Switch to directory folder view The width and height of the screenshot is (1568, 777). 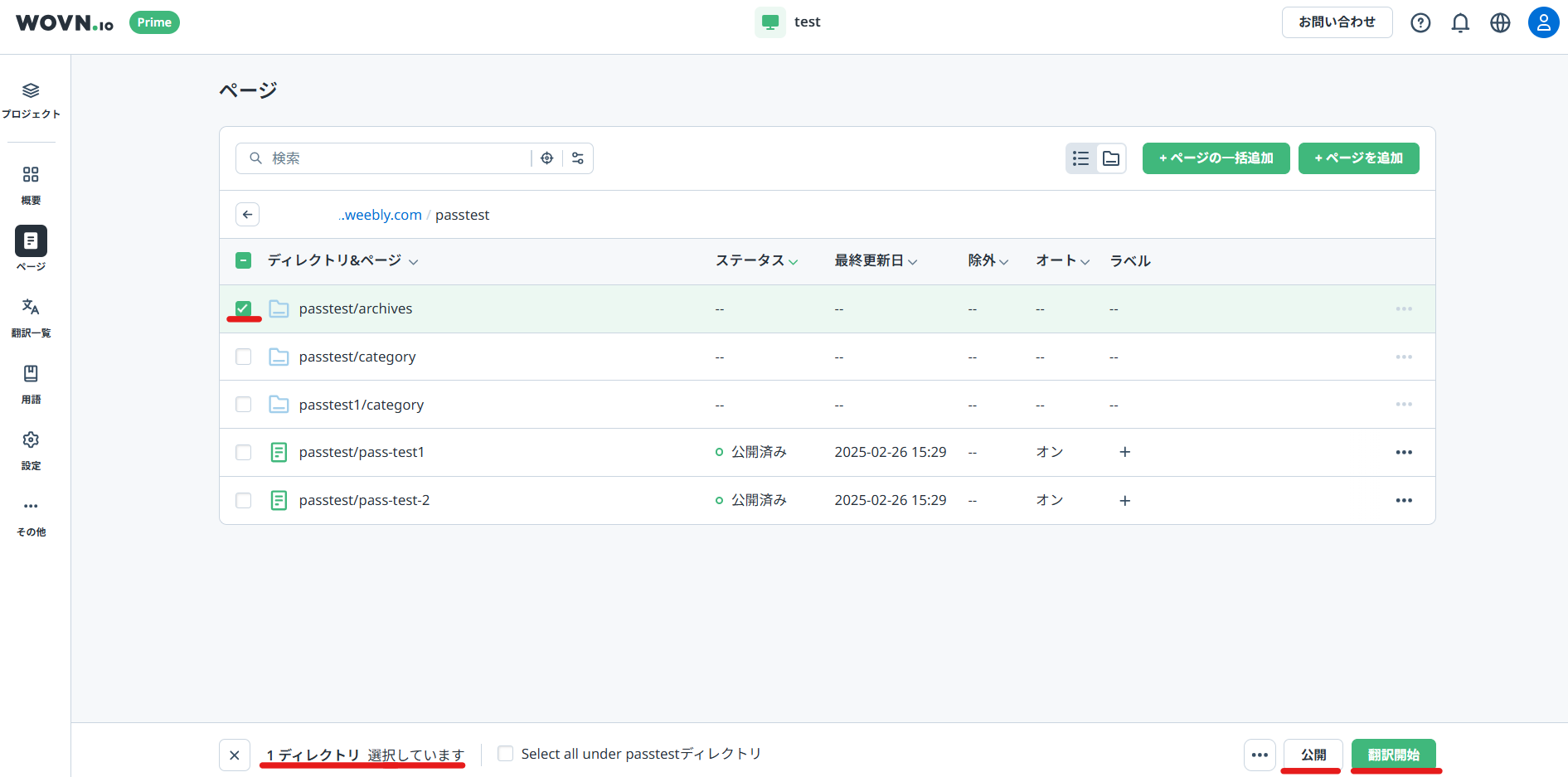click(1111, 158)
